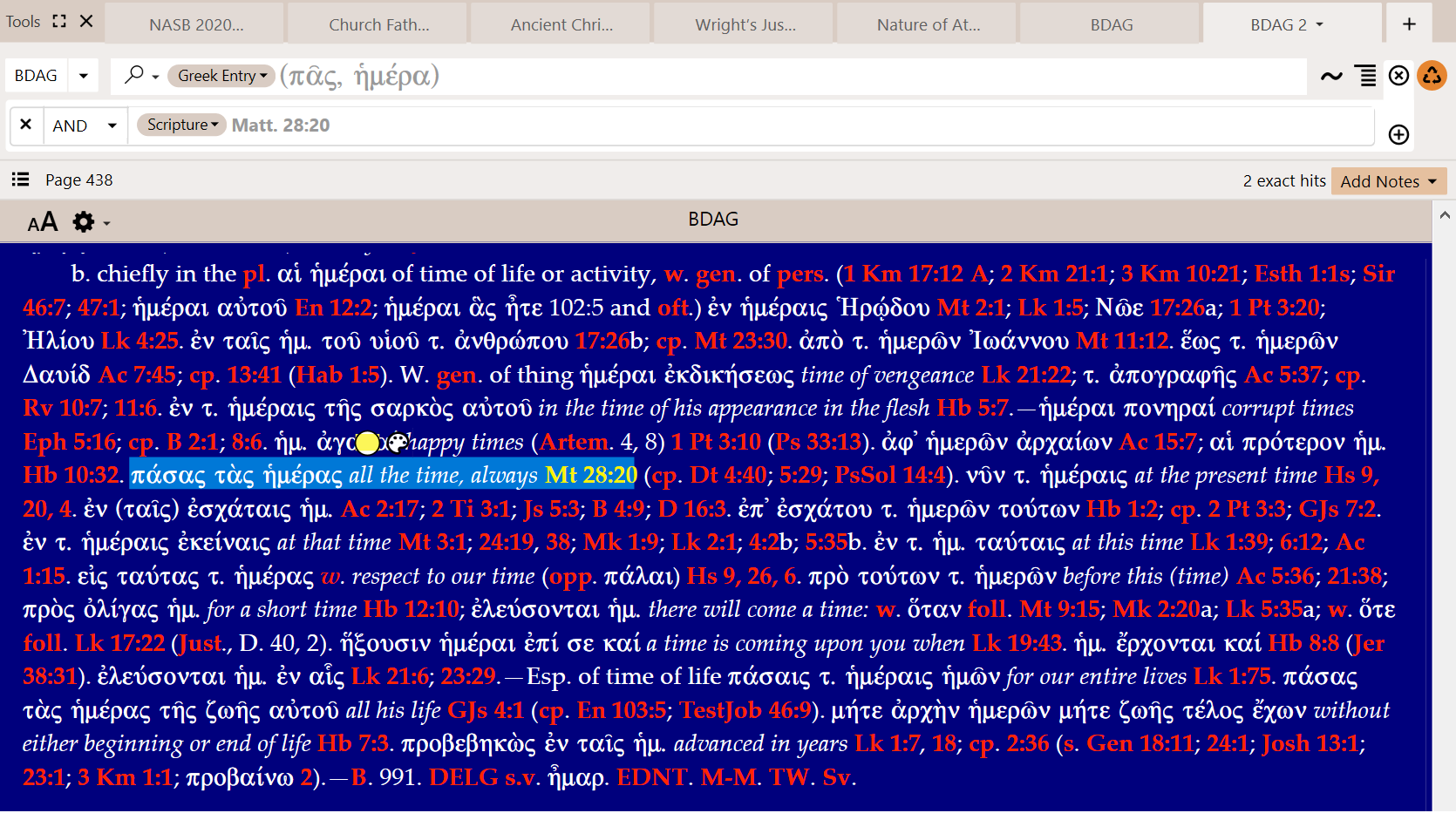Click the AA text size icon

[x=42, y=222]
